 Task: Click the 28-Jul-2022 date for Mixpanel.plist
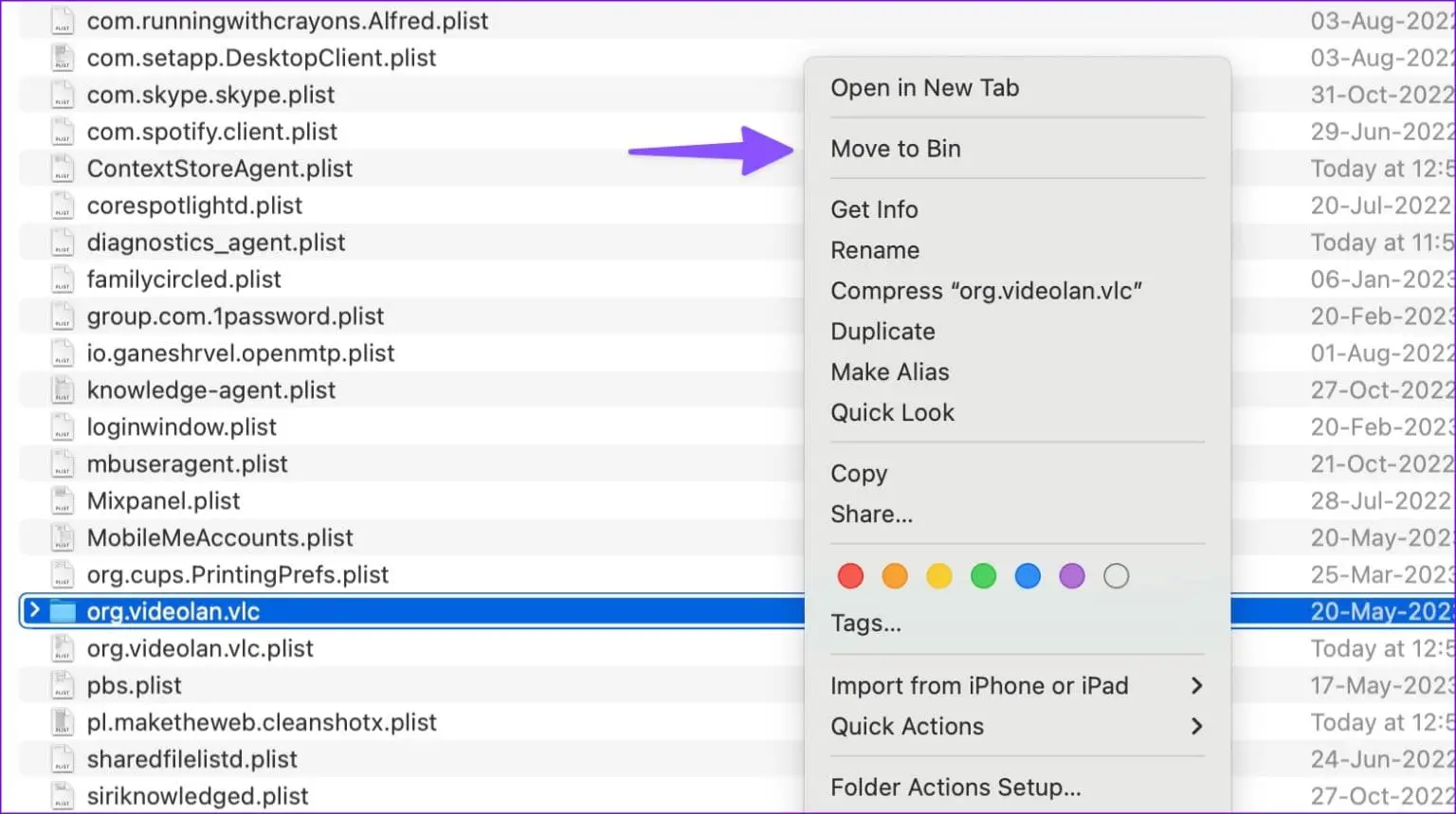click(1382, 501)
